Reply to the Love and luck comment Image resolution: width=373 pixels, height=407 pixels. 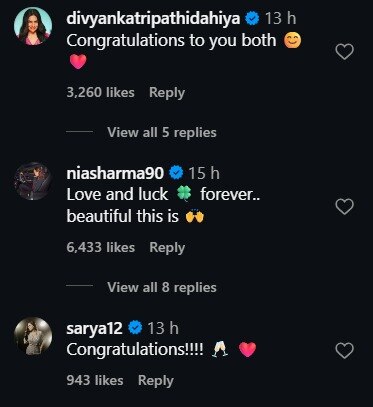coord(167,248)
